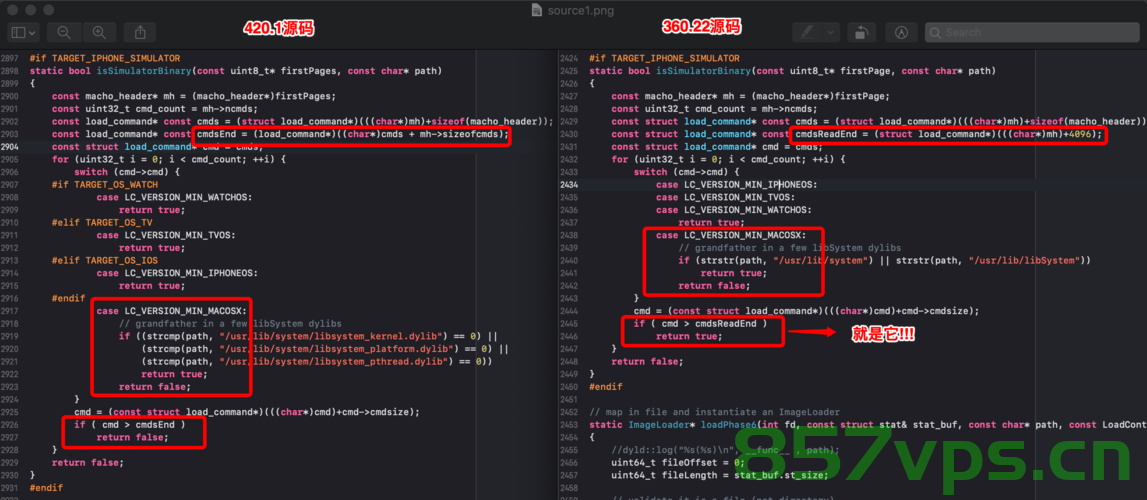The width and height of the screenshot is (1147, 500).
Task: Show the Markup toolbar
Action: 901,32
